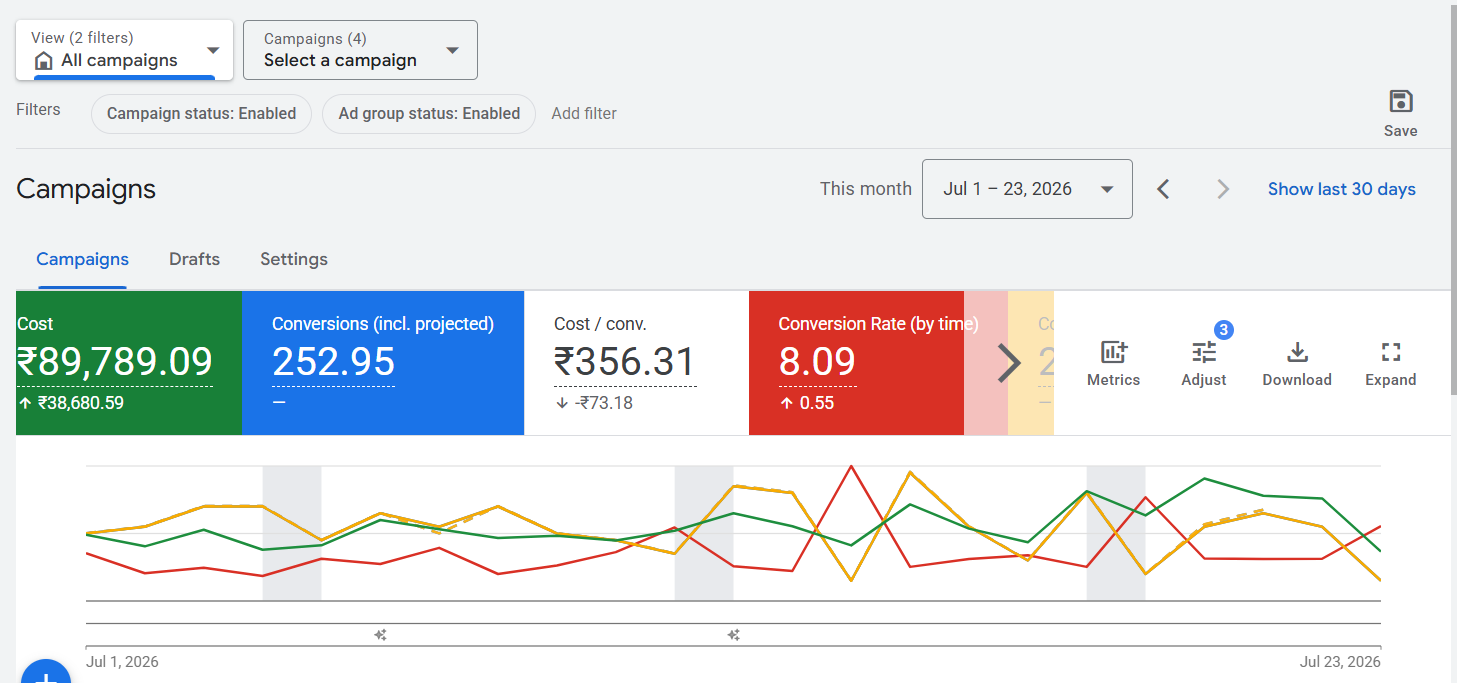Screen dimensions: 1457x683
Task: Open the Adjust sliders icon
Action: point(1204,352)
